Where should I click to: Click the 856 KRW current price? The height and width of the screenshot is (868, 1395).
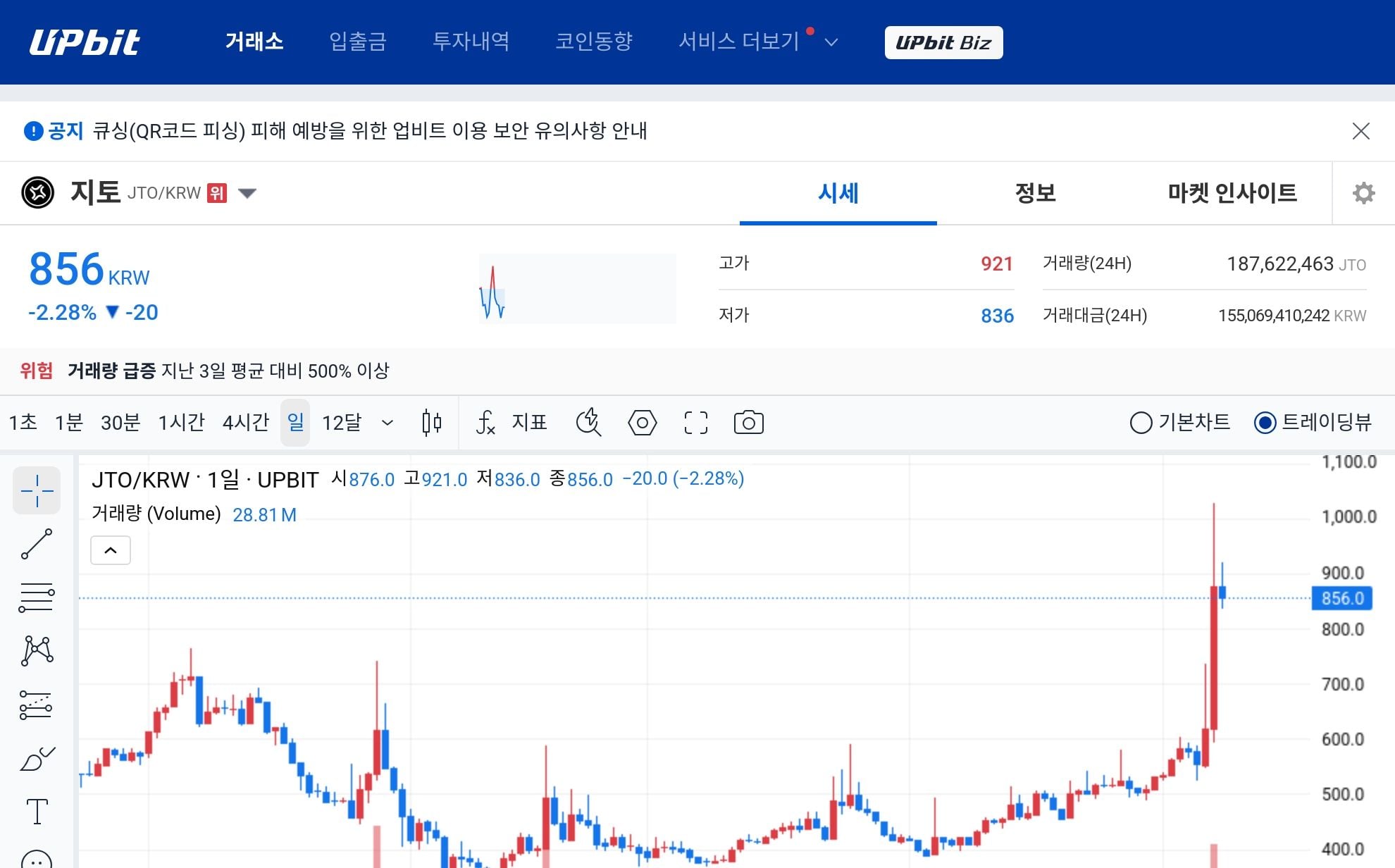(89, 269)
